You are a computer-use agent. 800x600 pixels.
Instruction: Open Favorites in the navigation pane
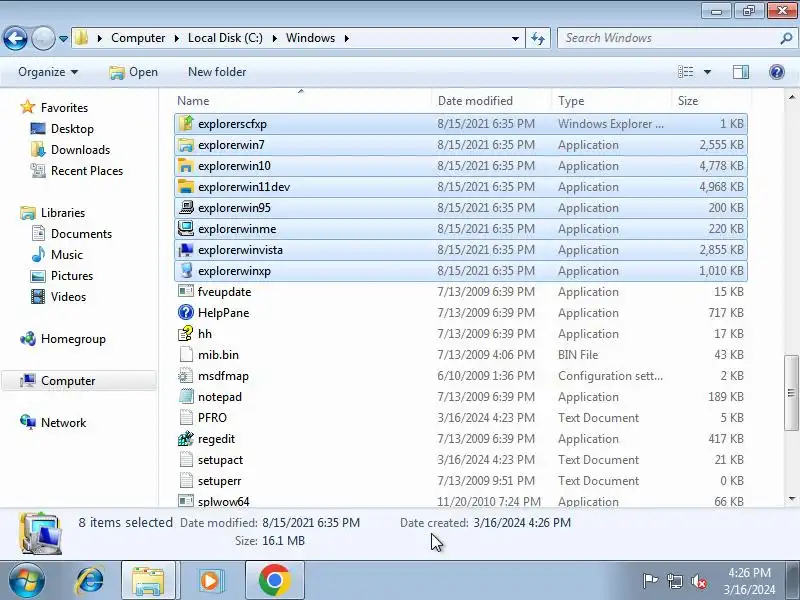64,108
